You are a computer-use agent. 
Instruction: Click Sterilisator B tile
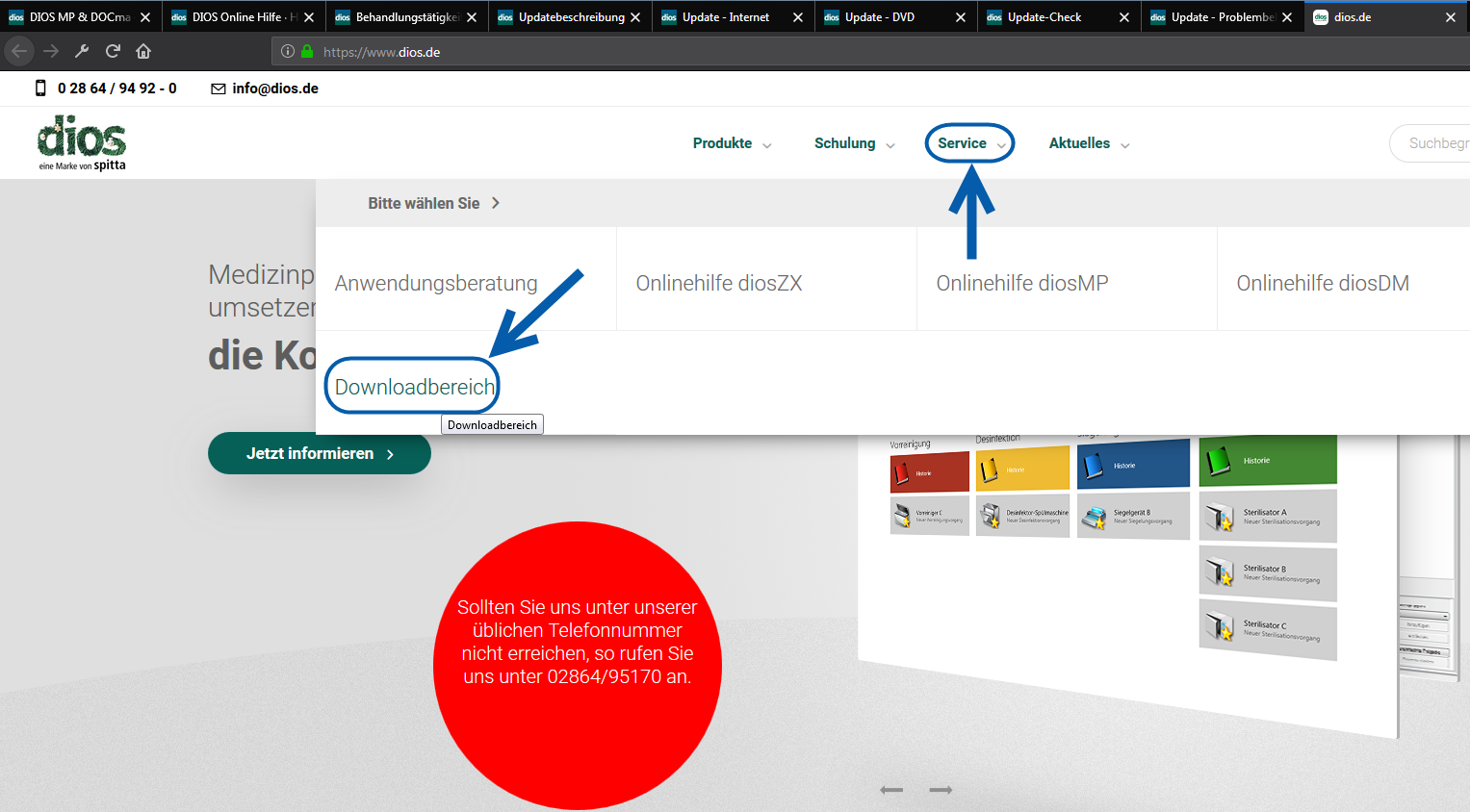point(1268,573)
